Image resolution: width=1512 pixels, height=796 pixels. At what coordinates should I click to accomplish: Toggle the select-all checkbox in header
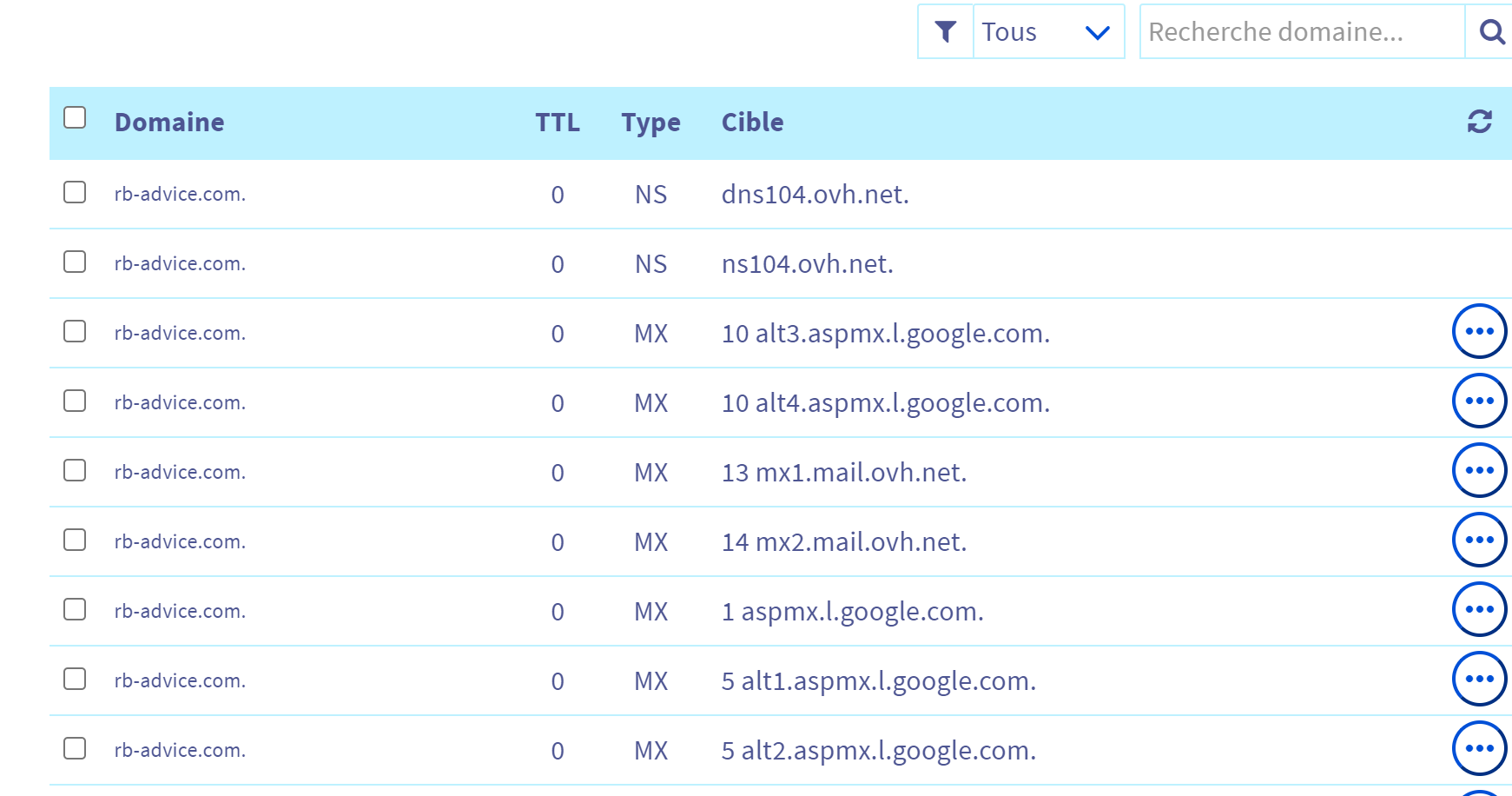75,117
